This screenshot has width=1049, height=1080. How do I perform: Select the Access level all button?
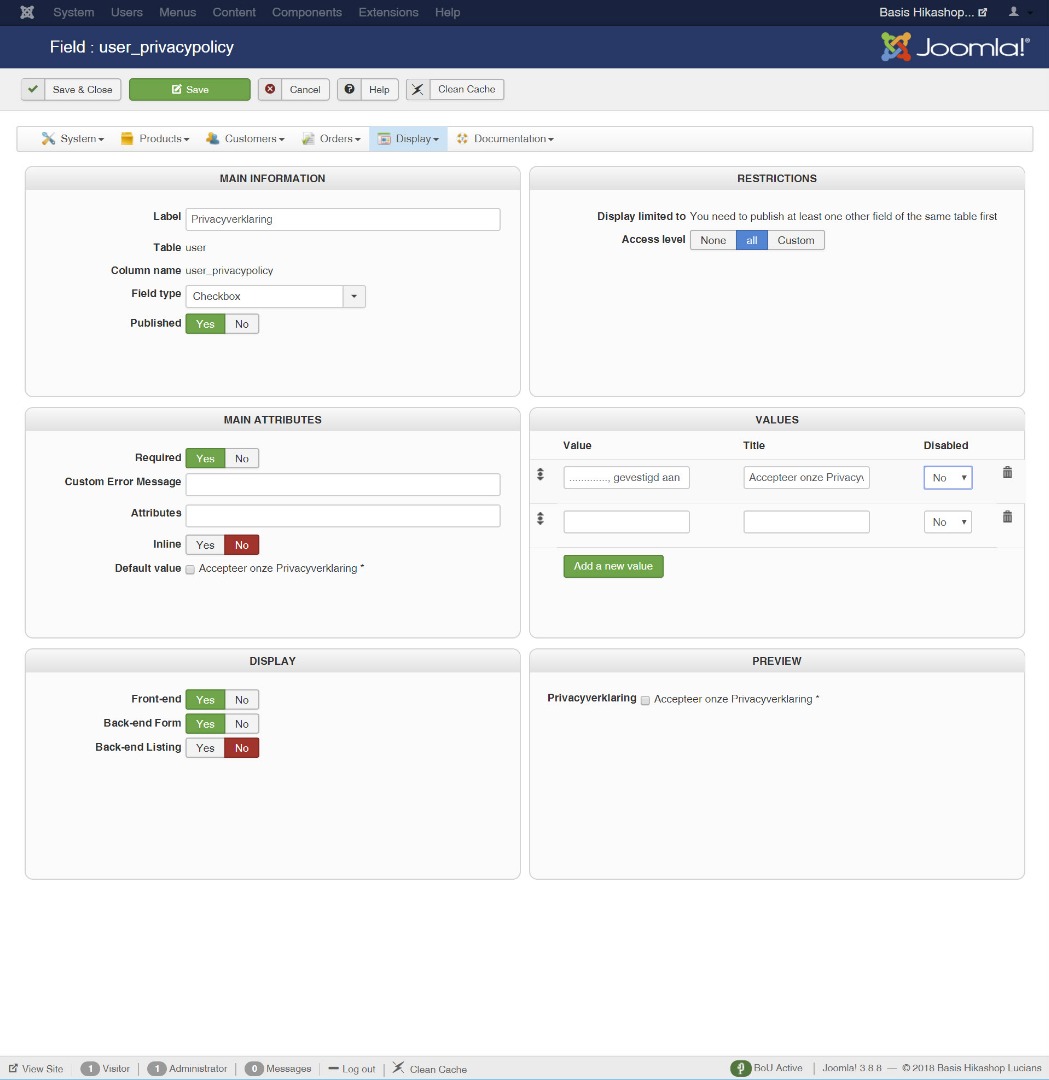pos(751,240)
